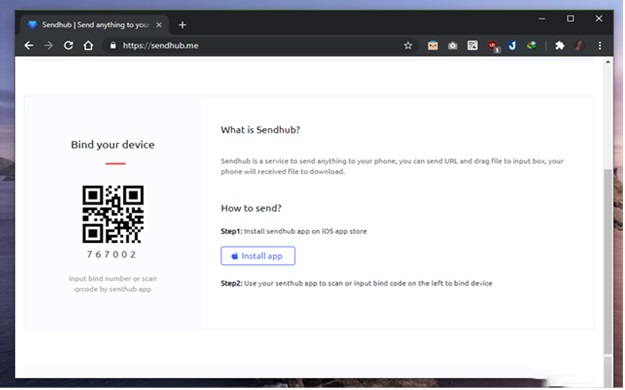Reload the Sendhub page

[x=69, y=45]
